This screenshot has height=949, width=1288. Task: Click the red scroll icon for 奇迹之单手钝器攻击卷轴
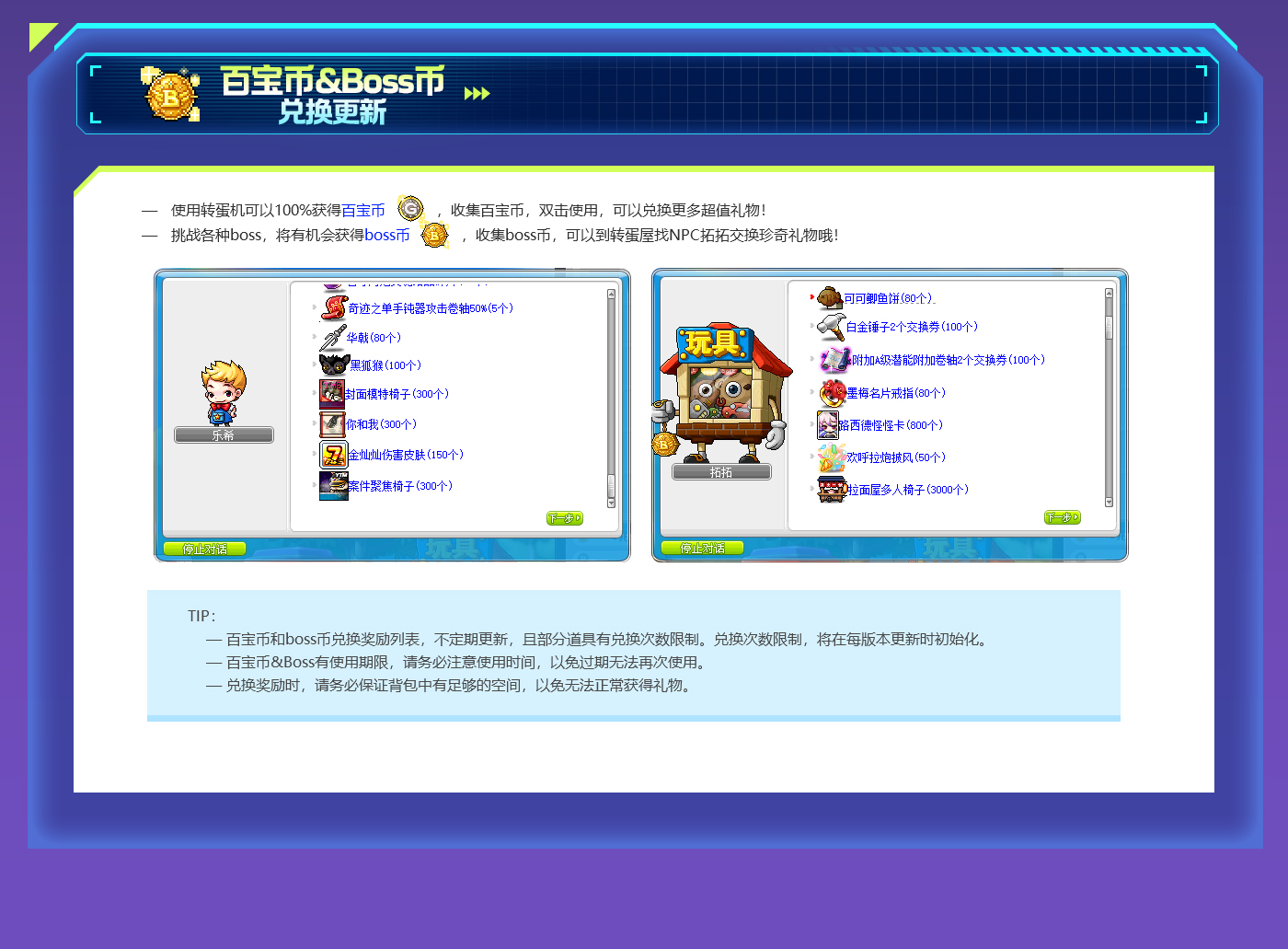(x=333, y=308)
